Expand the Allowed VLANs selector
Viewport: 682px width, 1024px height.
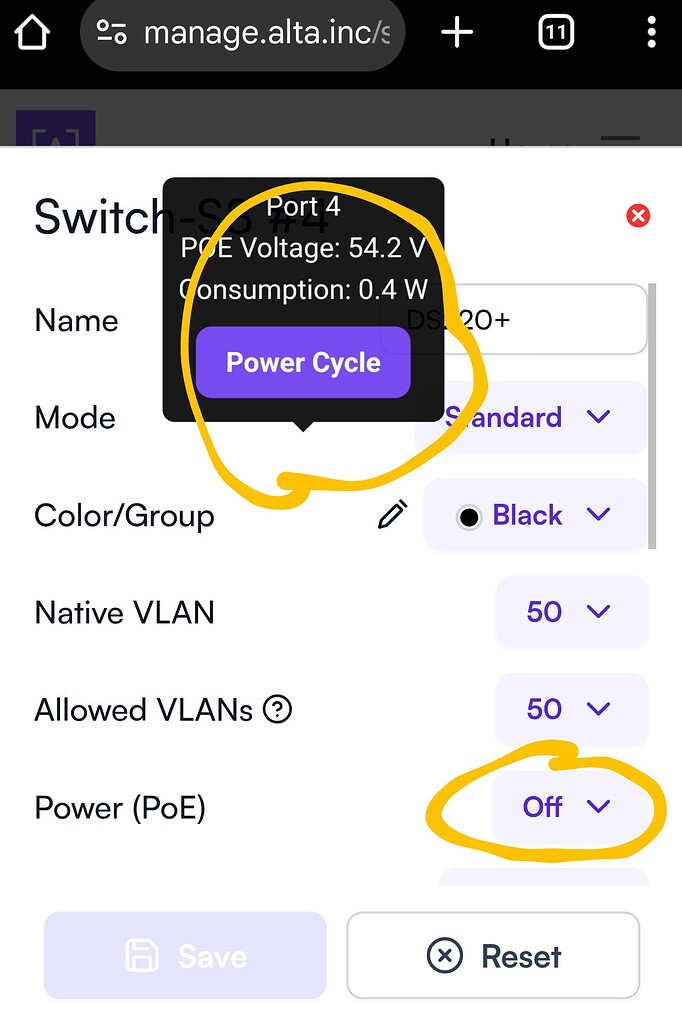click(571, 709)
